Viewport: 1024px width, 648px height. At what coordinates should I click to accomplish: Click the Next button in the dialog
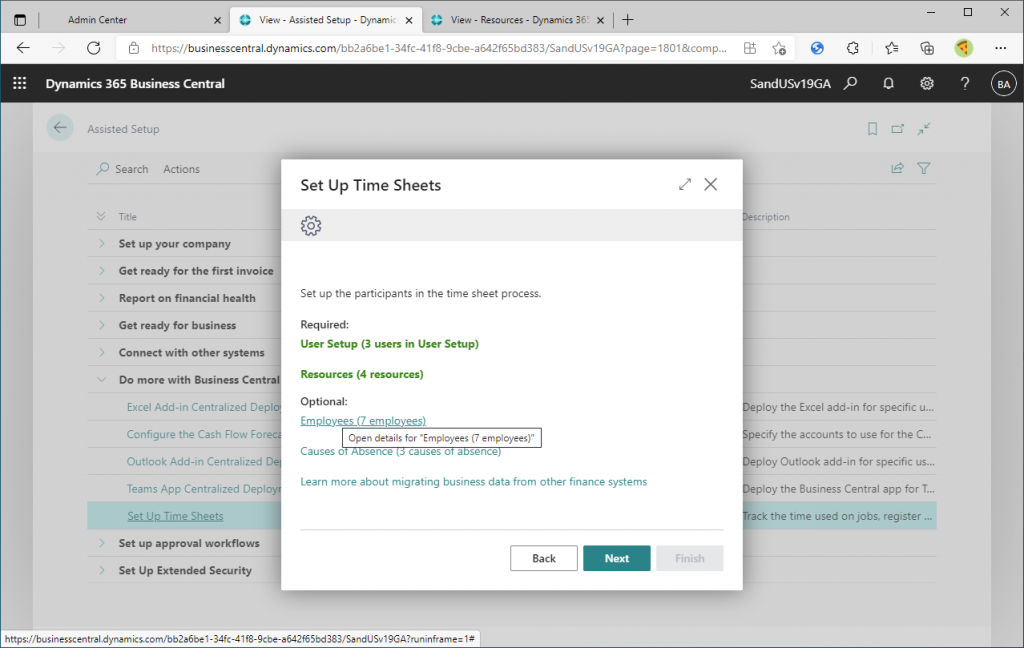pos(616,558)
